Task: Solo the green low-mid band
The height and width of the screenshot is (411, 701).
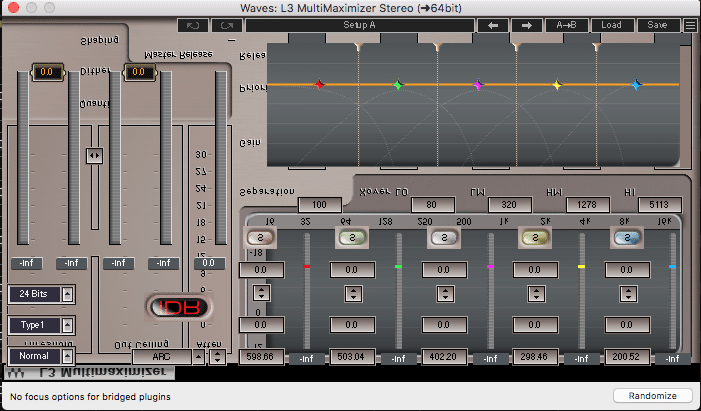Action: [352, 237]
